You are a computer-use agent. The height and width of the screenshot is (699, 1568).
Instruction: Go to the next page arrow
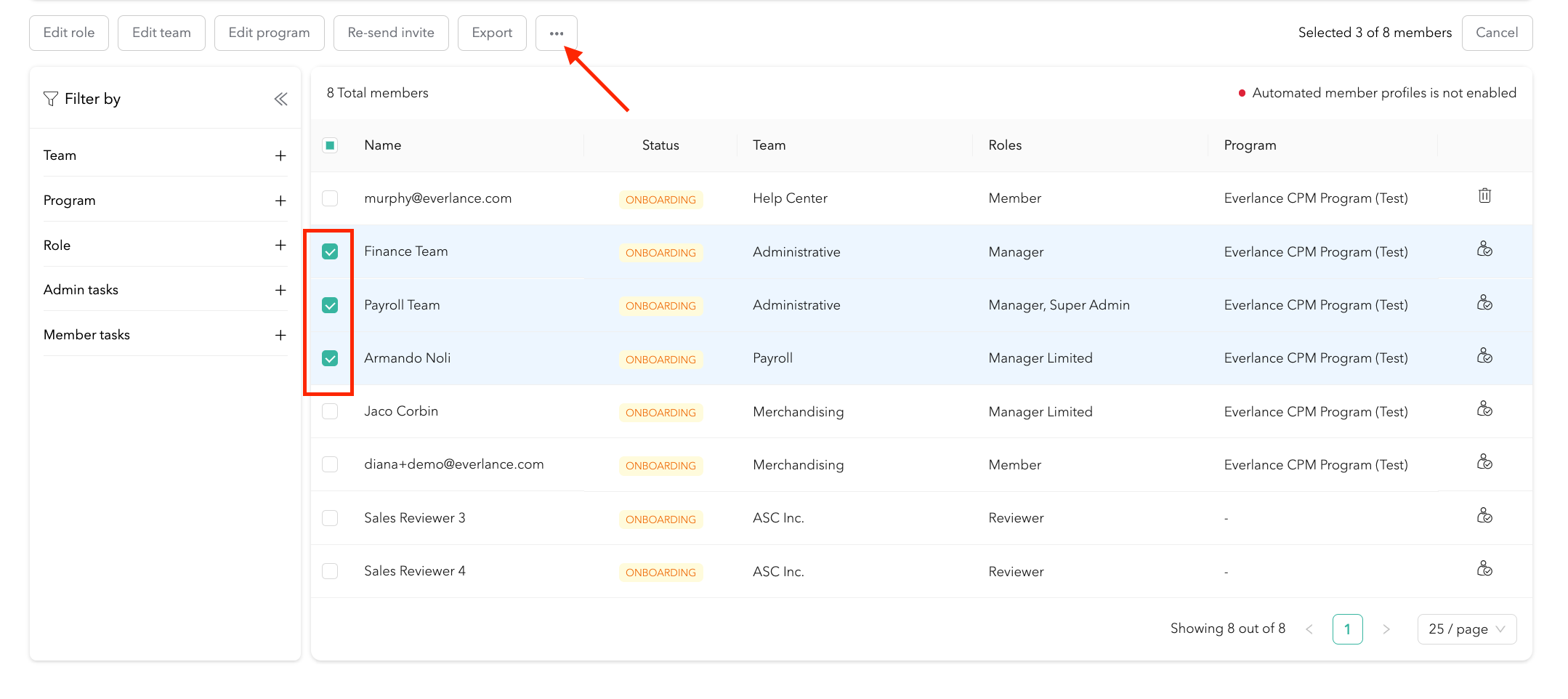click(x=1386, y=629)
